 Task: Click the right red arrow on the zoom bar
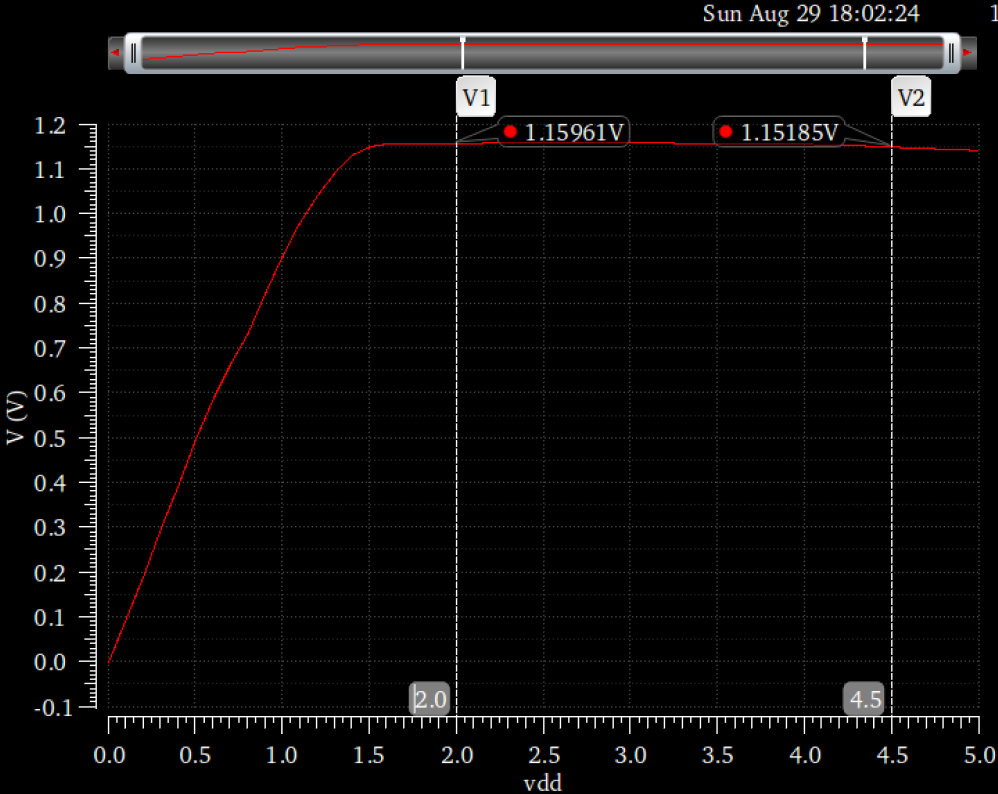click(x=968, y=52)
